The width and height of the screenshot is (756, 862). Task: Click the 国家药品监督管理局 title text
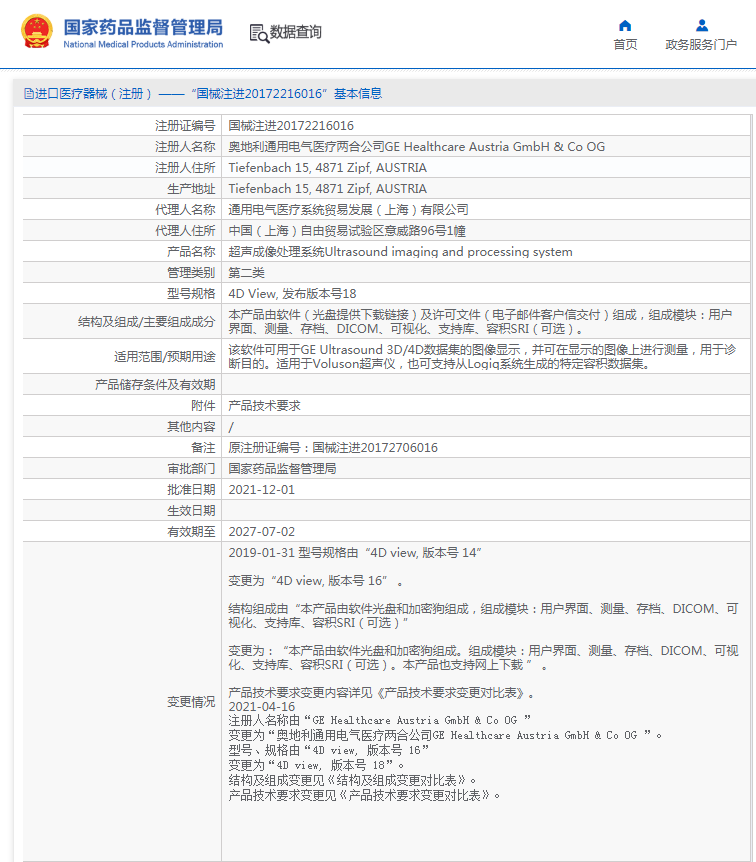[144, 27]
